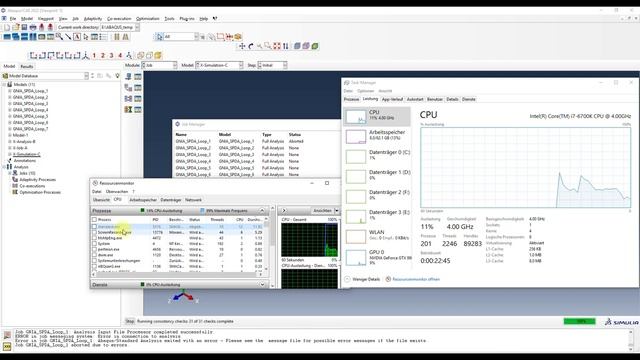Click the green job progress bar
Screen dimensions: 640x360
pos(580,322)
